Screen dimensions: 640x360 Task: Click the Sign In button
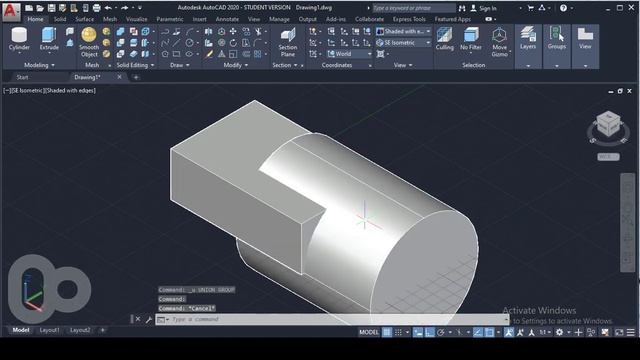tap(484, 8)
